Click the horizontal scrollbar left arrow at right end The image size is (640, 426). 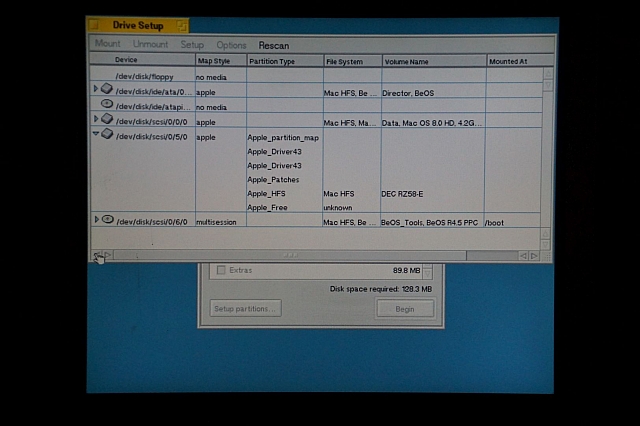[523, 256]
